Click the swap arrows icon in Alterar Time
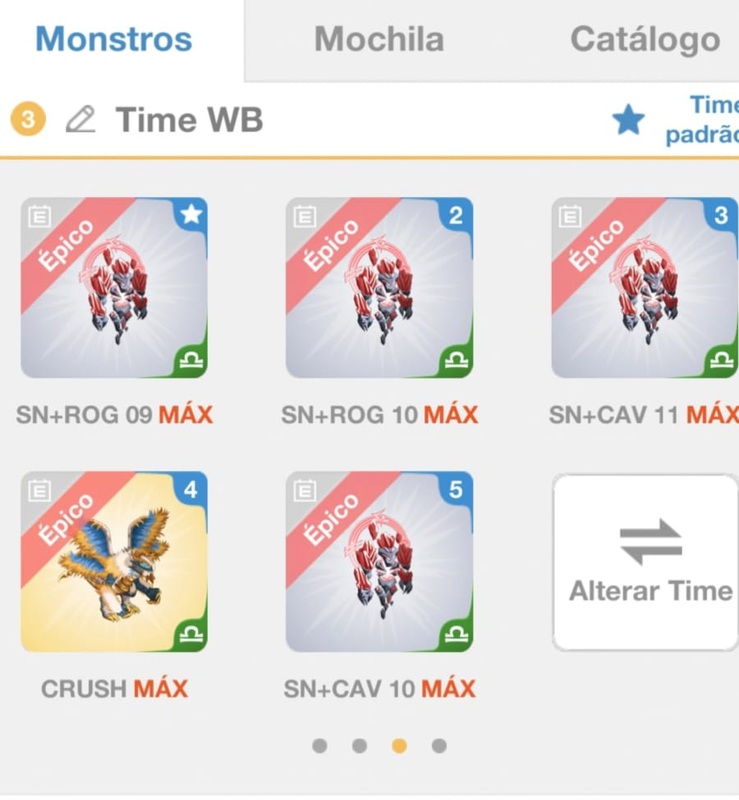 pyautogui.click(x=651, y=542)
